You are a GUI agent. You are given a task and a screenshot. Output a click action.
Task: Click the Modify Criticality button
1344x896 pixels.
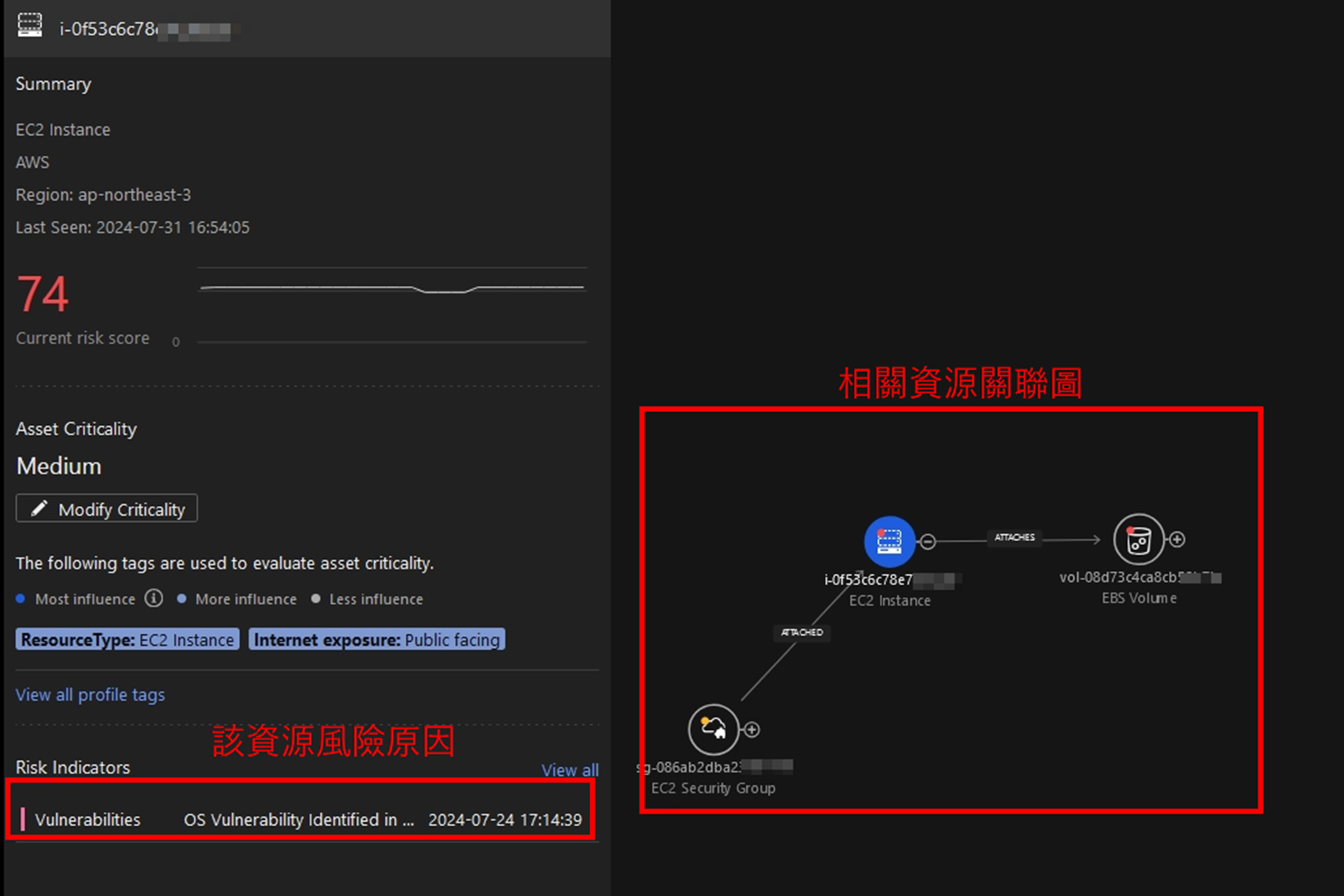point(107,508)
